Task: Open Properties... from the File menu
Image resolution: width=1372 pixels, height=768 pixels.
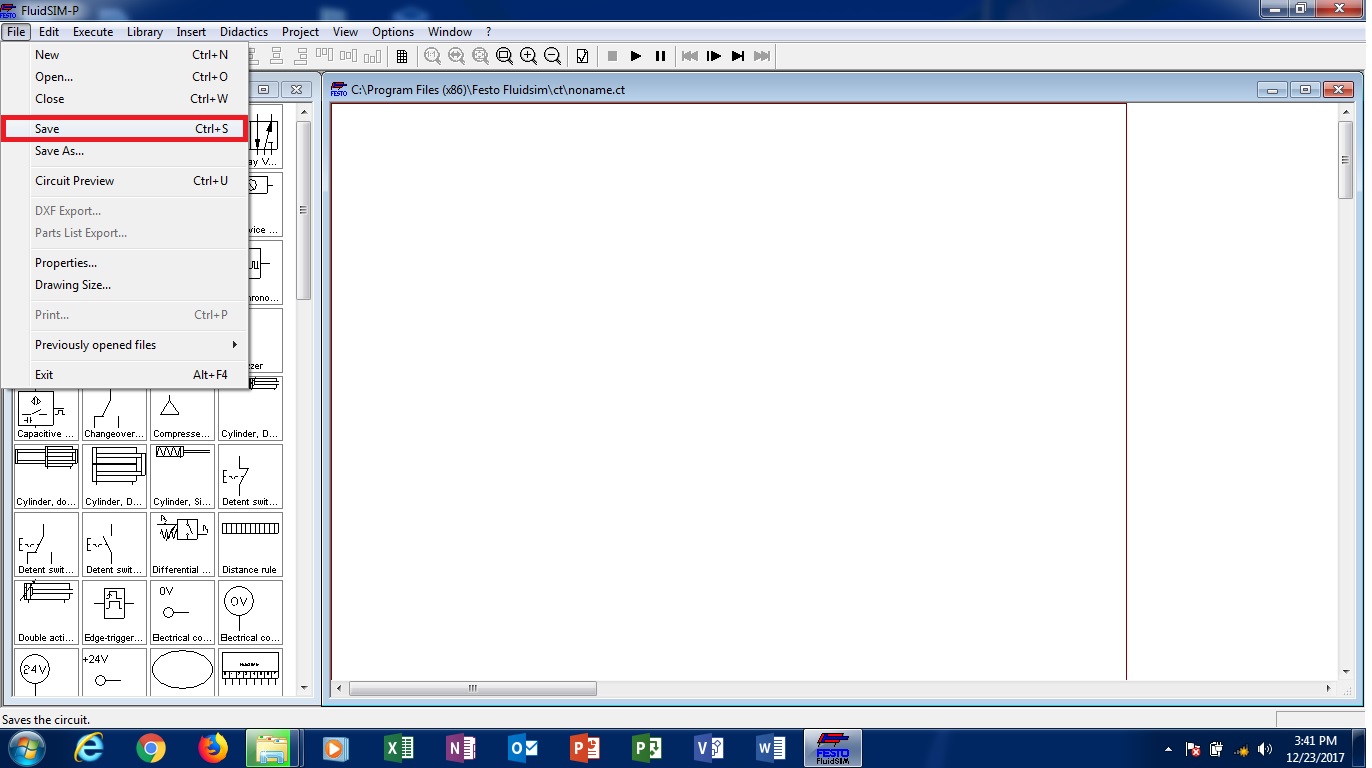Action: pos(124,263)
